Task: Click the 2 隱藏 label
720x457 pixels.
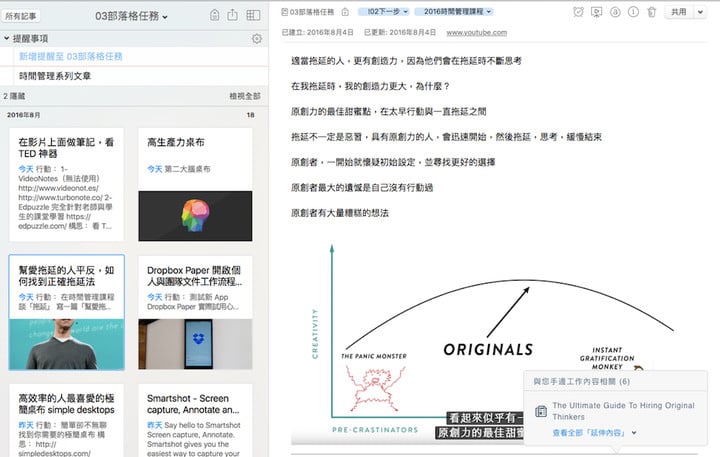Action: point(14,96)
